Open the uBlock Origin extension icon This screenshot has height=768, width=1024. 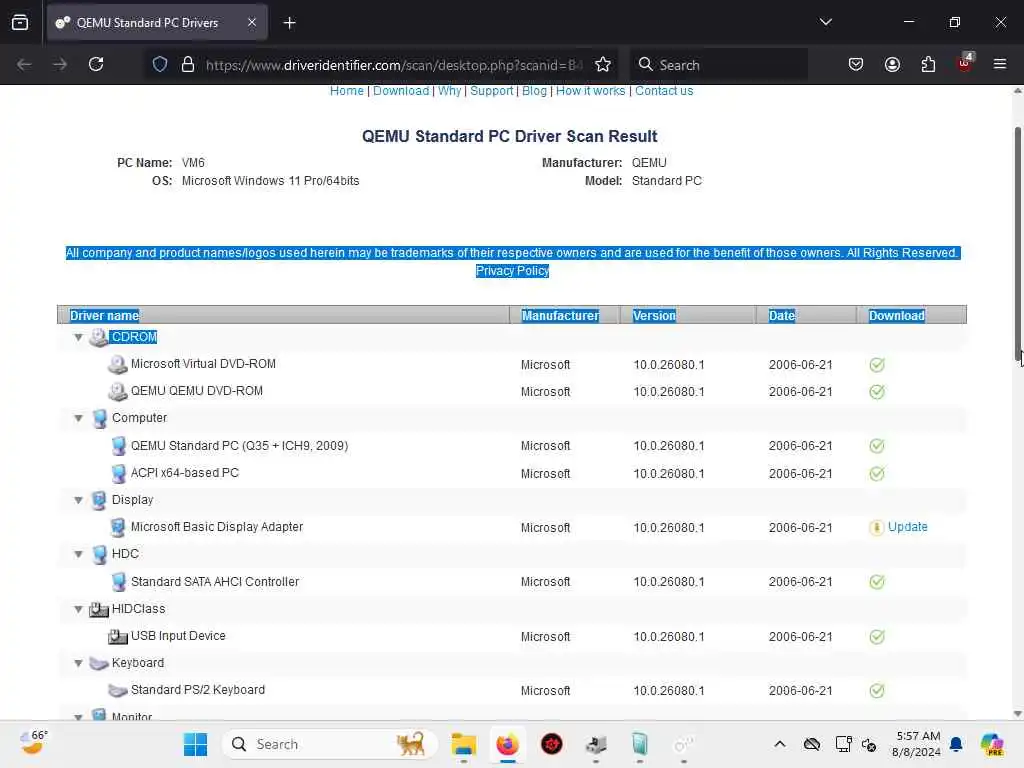click(x=965, y=63)
